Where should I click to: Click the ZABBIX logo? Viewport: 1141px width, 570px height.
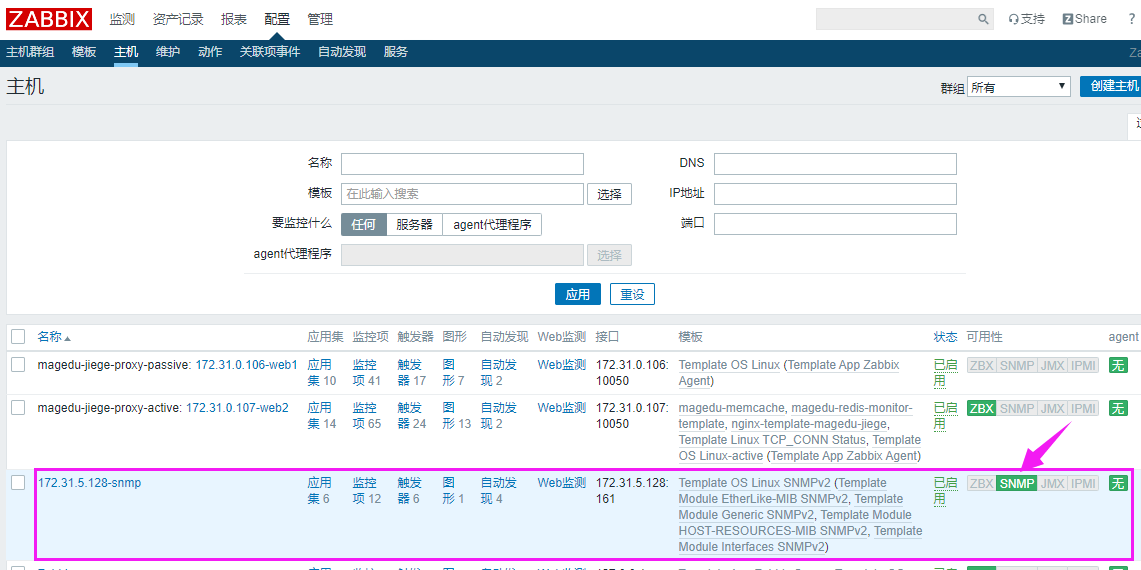49,19
